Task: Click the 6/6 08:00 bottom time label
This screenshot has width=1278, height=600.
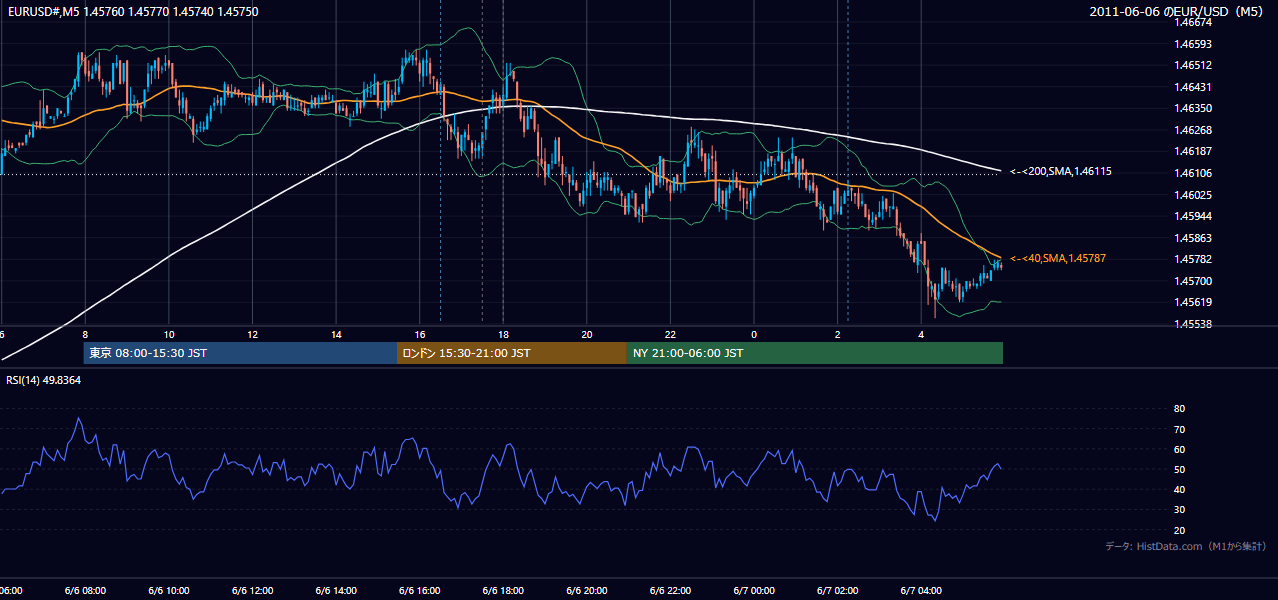Action: click(x=85, y=590)
